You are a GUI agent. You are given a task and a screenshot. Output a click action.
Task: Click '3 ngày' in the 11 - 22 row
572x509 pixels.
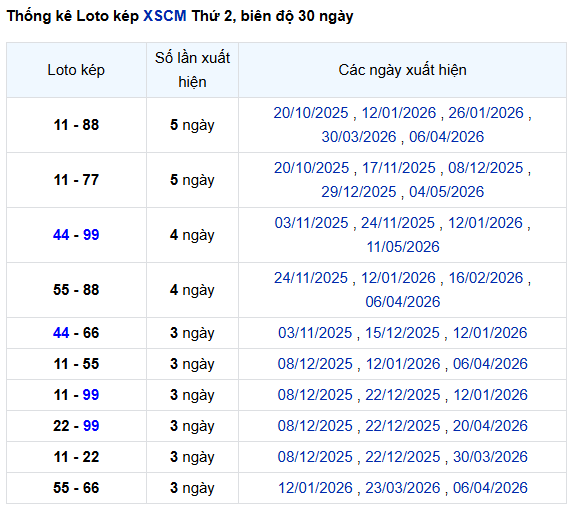[192, 457]
